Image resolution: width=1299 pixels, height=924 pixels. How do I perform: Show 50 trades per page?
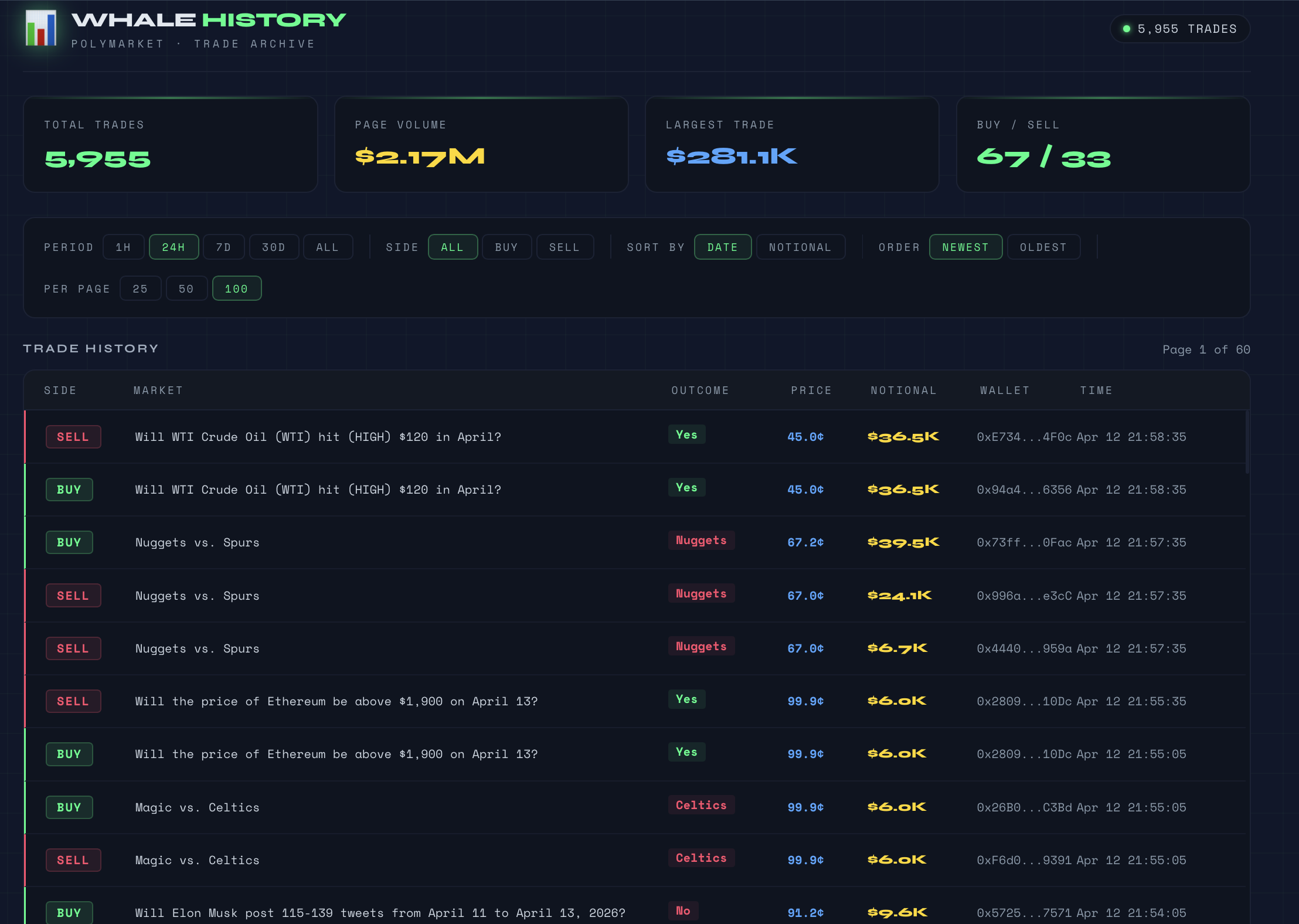[186, 288]
